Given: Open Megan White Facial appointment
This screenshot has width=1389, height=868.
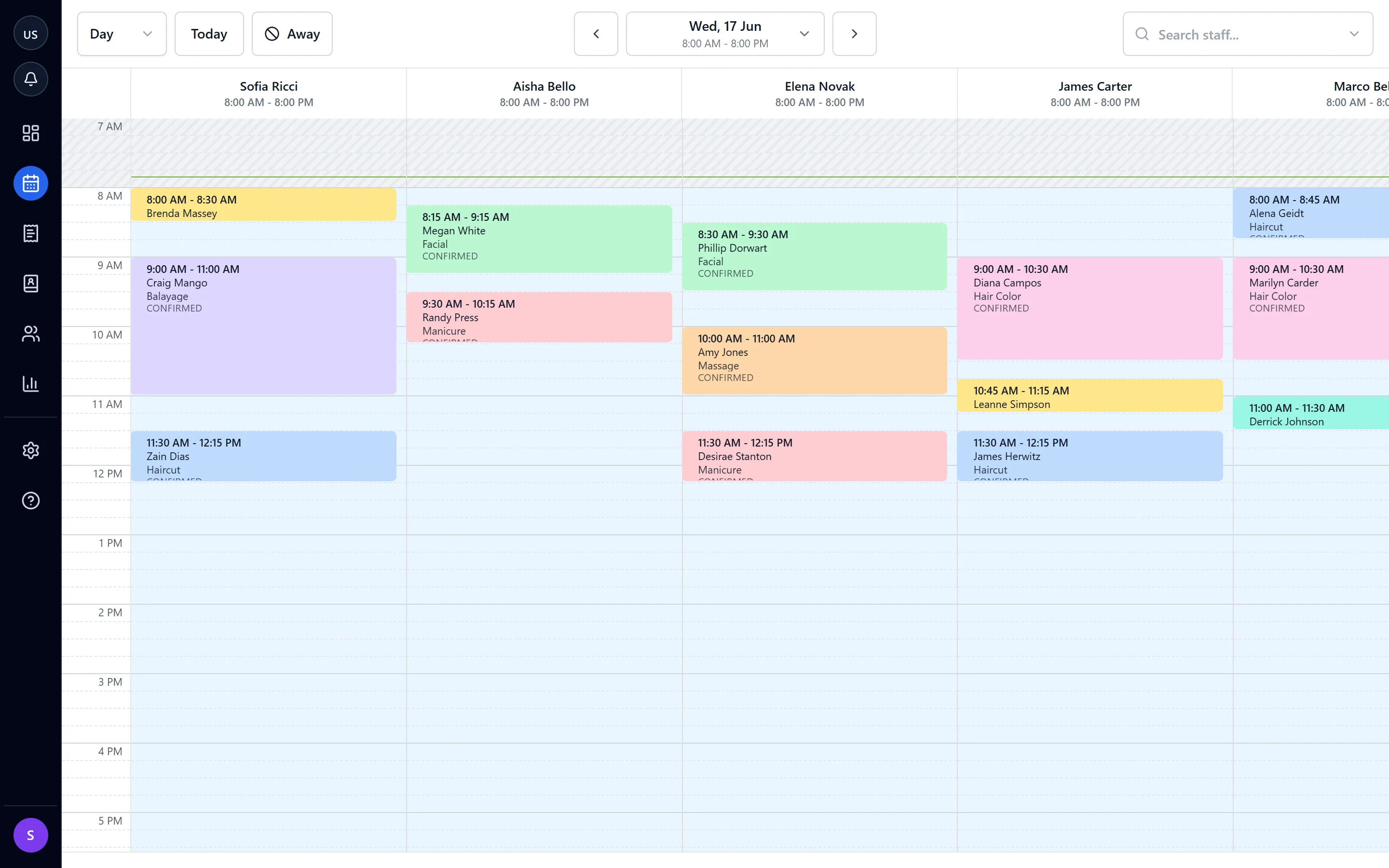Looking at the screenshot, I should (x=539, y=239).
